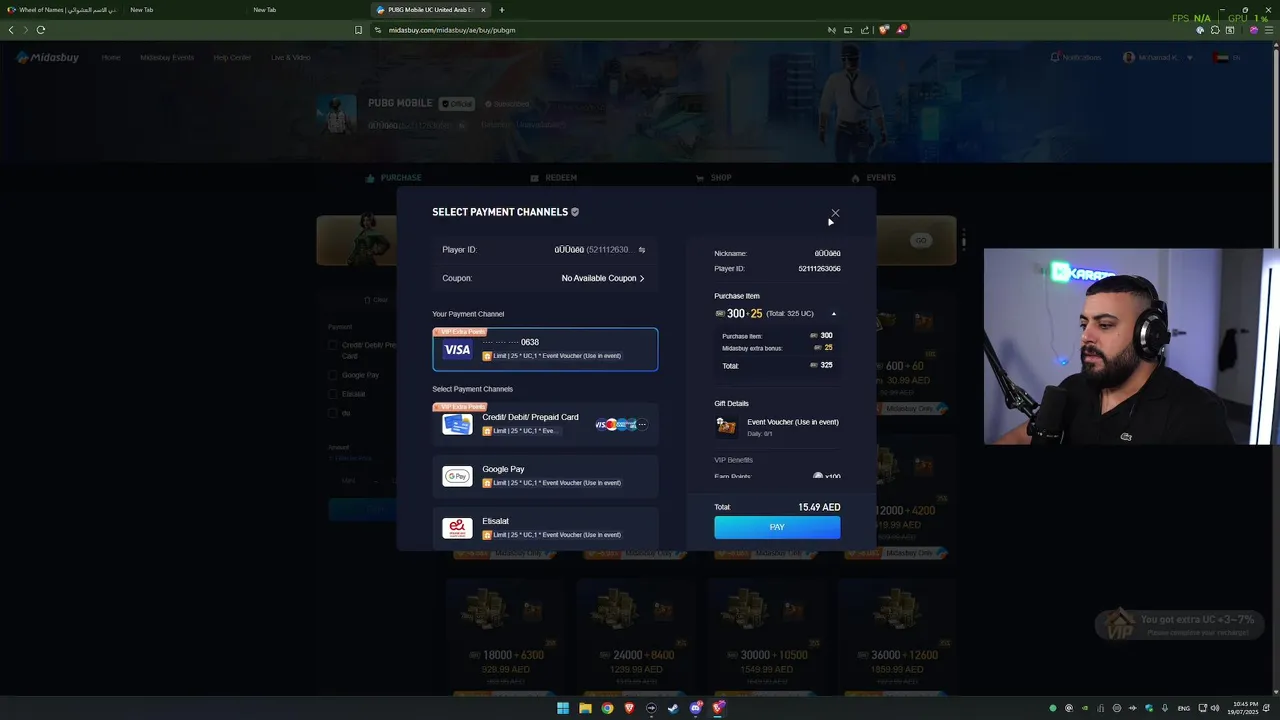The height and width of the screenshot is (720, 1280).
Task: Open Midasbuy Home nav link
Action: coord(111,58)
